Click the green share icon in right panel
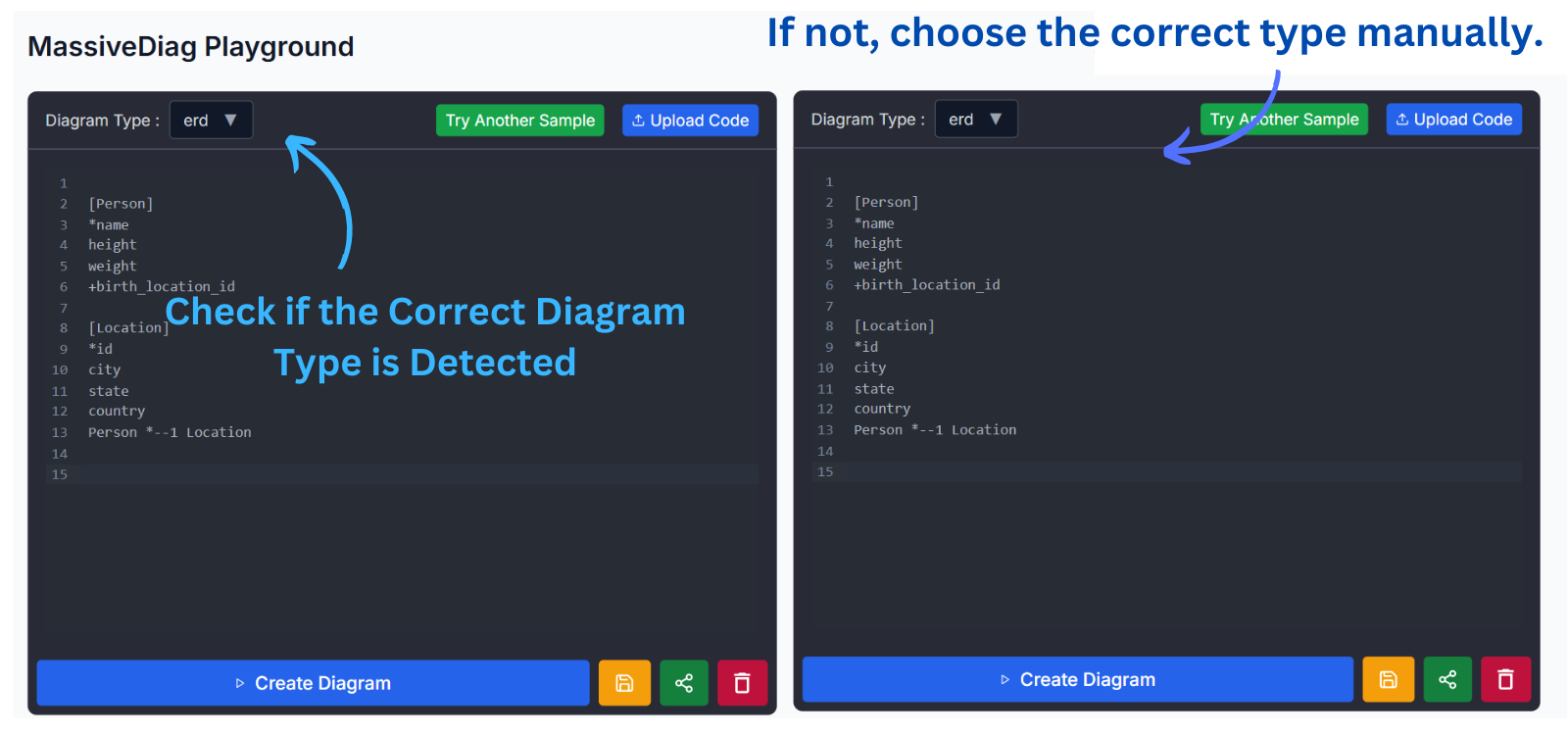 pos(1447,679)
